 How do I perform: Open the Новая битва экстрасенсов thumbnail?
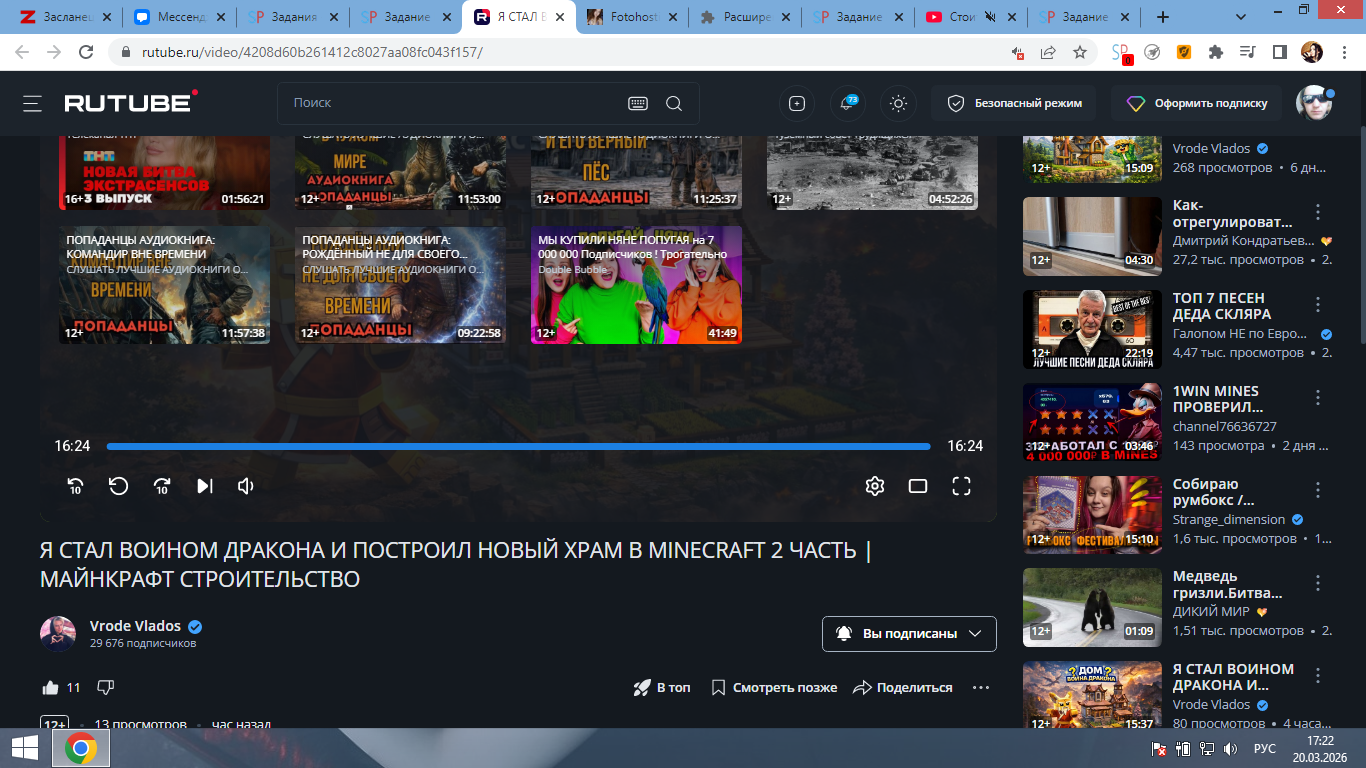[x=164, y=172]
